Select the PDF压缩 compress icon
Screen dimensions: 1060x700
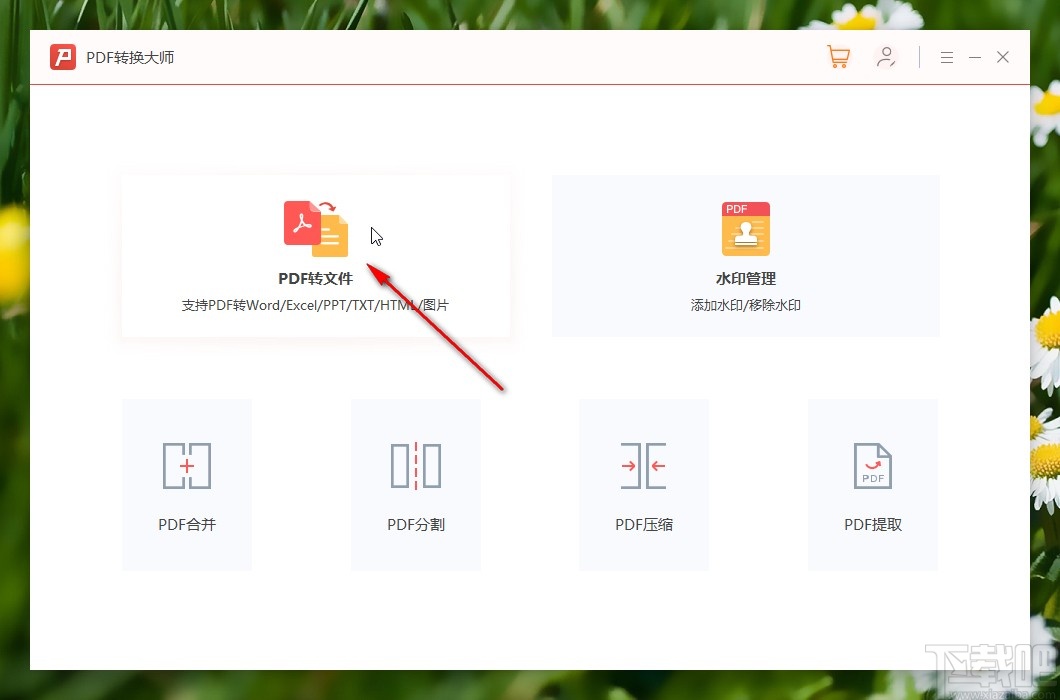[644, 466]
